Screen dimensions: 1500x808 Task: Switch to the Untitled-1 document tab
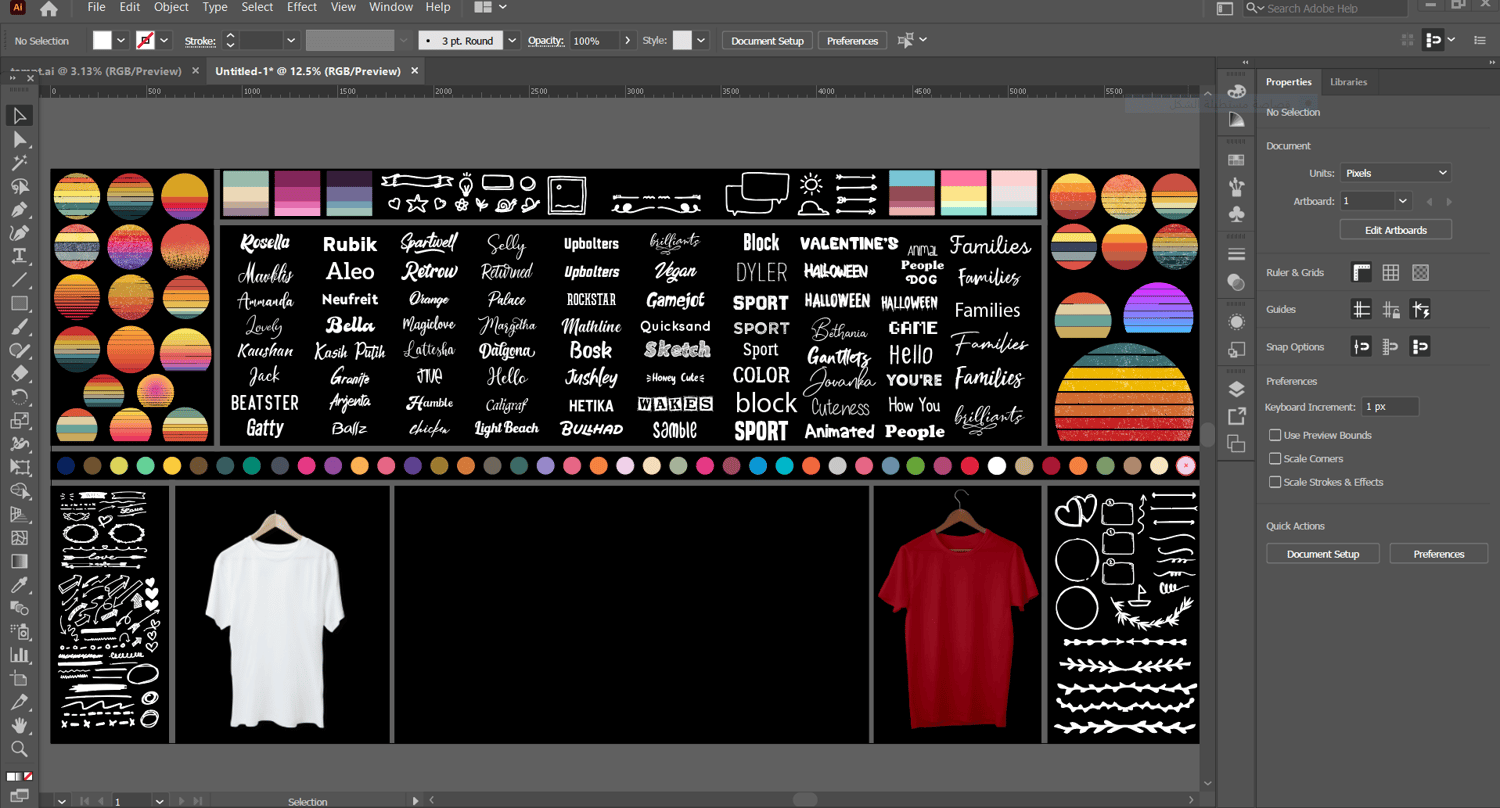307,71
